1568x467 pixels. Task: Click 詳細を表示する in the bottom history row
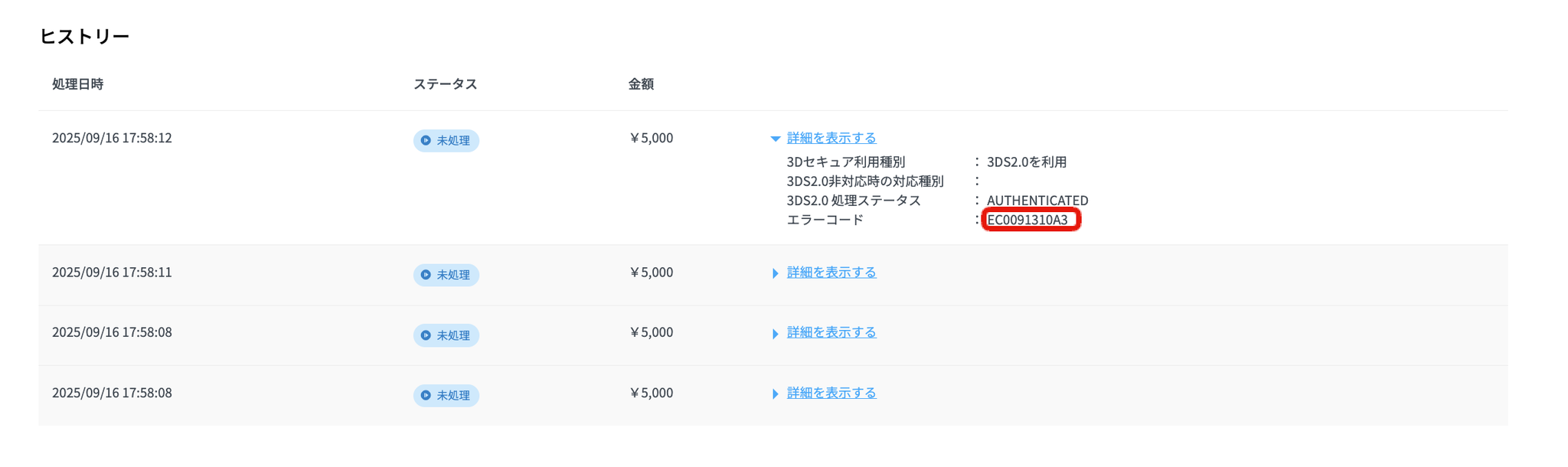[831, 393]
